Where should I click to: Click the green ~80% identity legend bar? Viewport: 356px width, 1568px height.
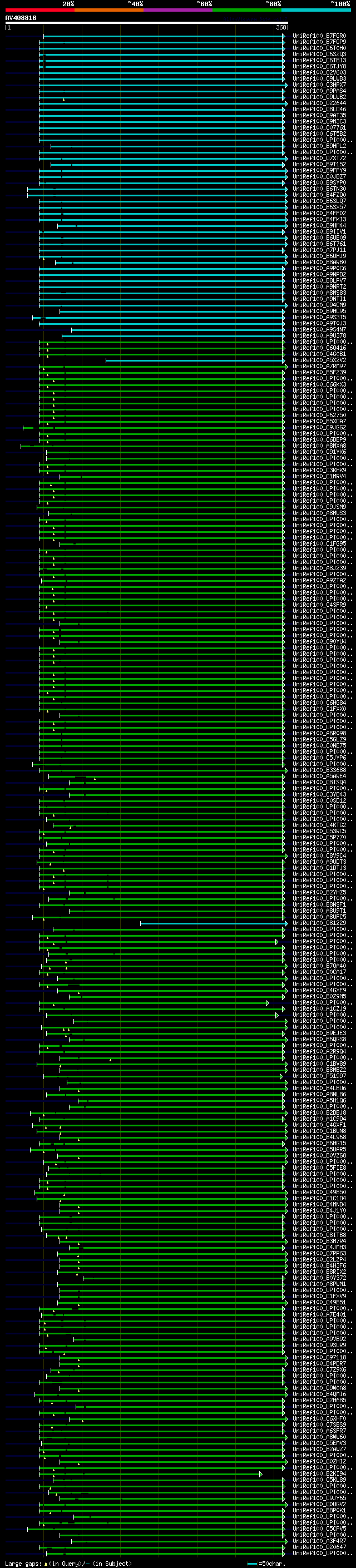(x=247, y=10)
